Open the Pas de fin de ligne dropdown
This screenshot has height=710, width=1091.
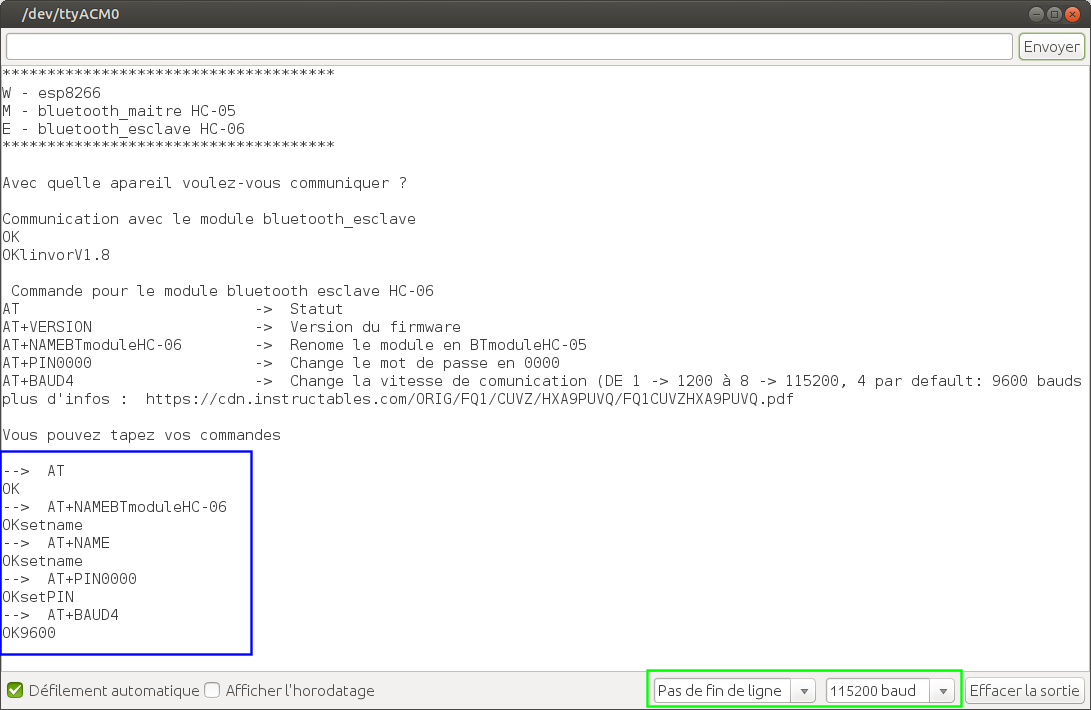pos(734,691)
